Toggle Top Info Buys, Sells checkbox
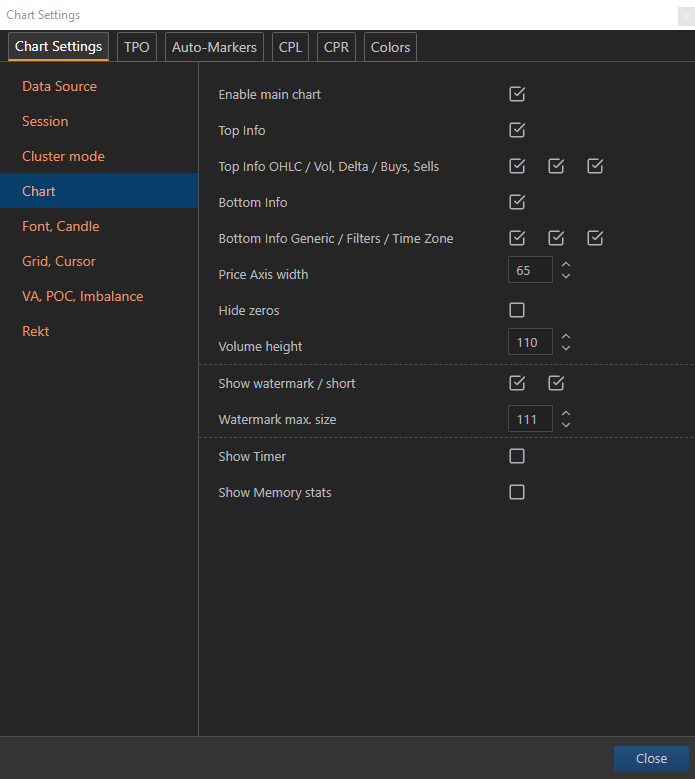The height and width of the screenshot is (779, 695). click(595, 166)
